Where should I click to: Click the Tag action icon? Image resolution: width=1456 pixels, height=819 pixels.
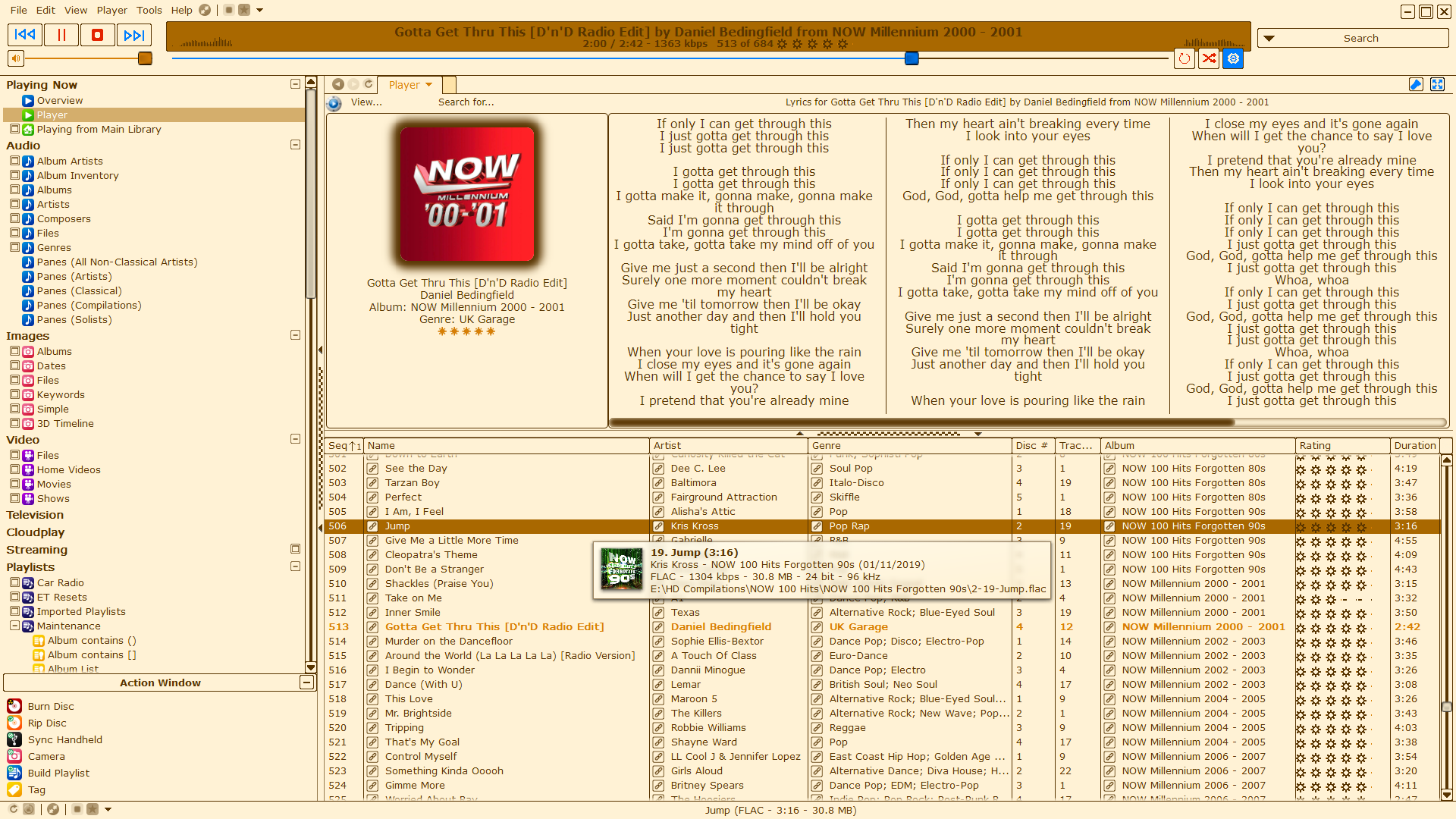coord(14,789)
